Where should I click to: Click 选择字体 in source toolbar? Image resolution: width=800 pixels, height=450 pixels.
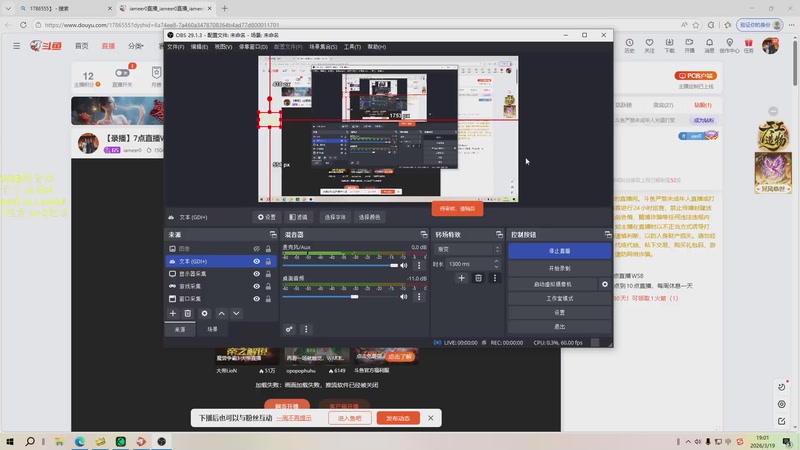click(335, 217)
